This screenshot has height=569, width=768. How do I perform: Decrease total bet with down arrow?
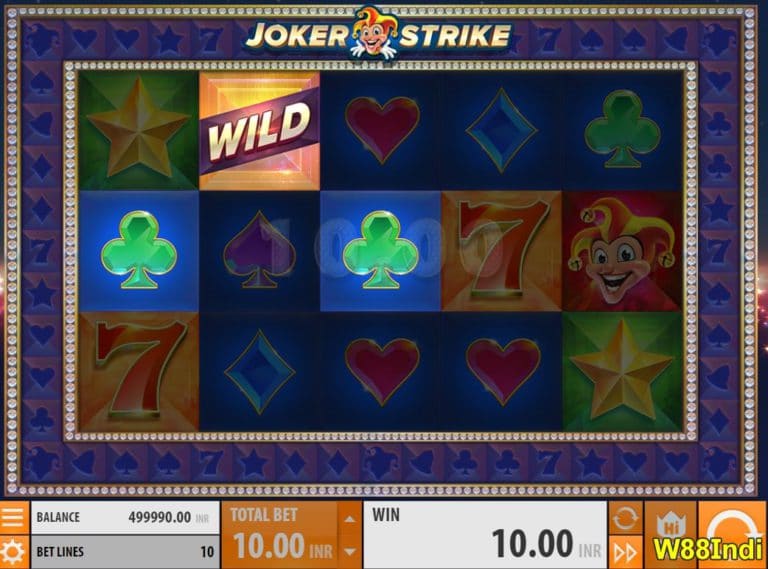(350, 552)
